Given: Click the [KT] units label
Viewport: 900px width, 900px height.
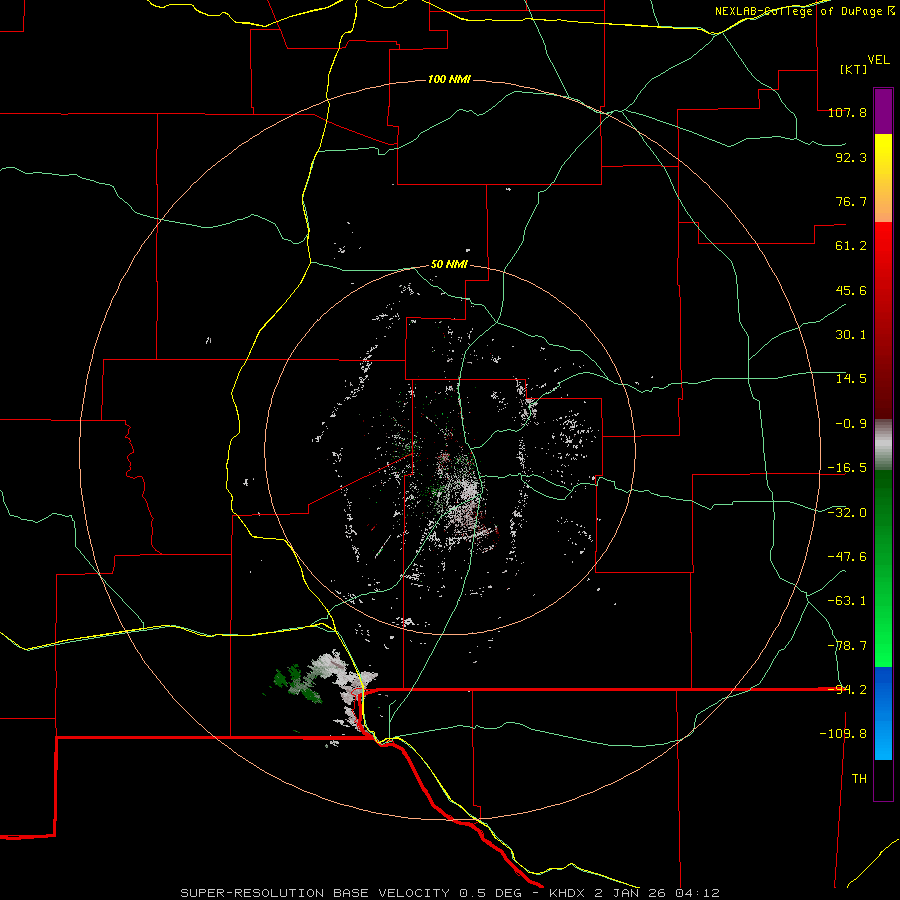Looking at the screenshot, I should [x=853, y=69].
